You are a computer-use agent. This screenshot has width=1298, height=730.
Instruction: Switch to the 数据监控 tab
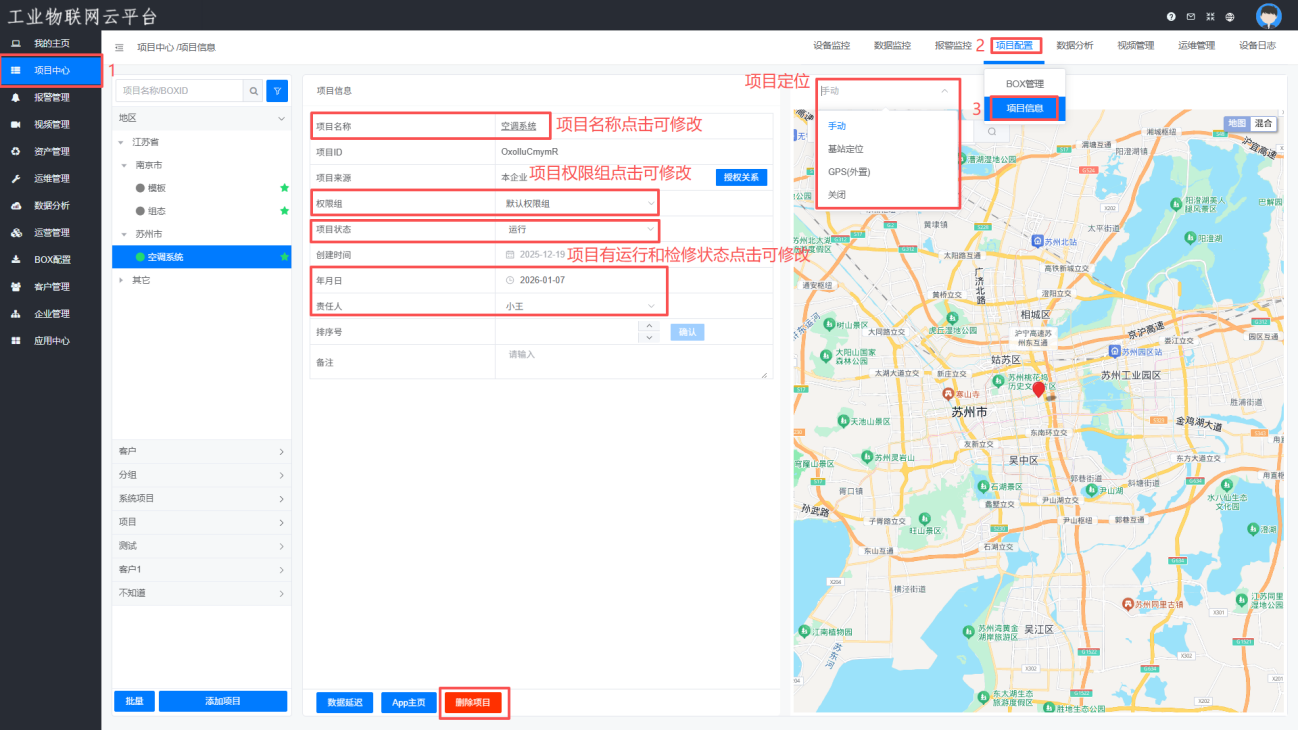click(892, 46)
